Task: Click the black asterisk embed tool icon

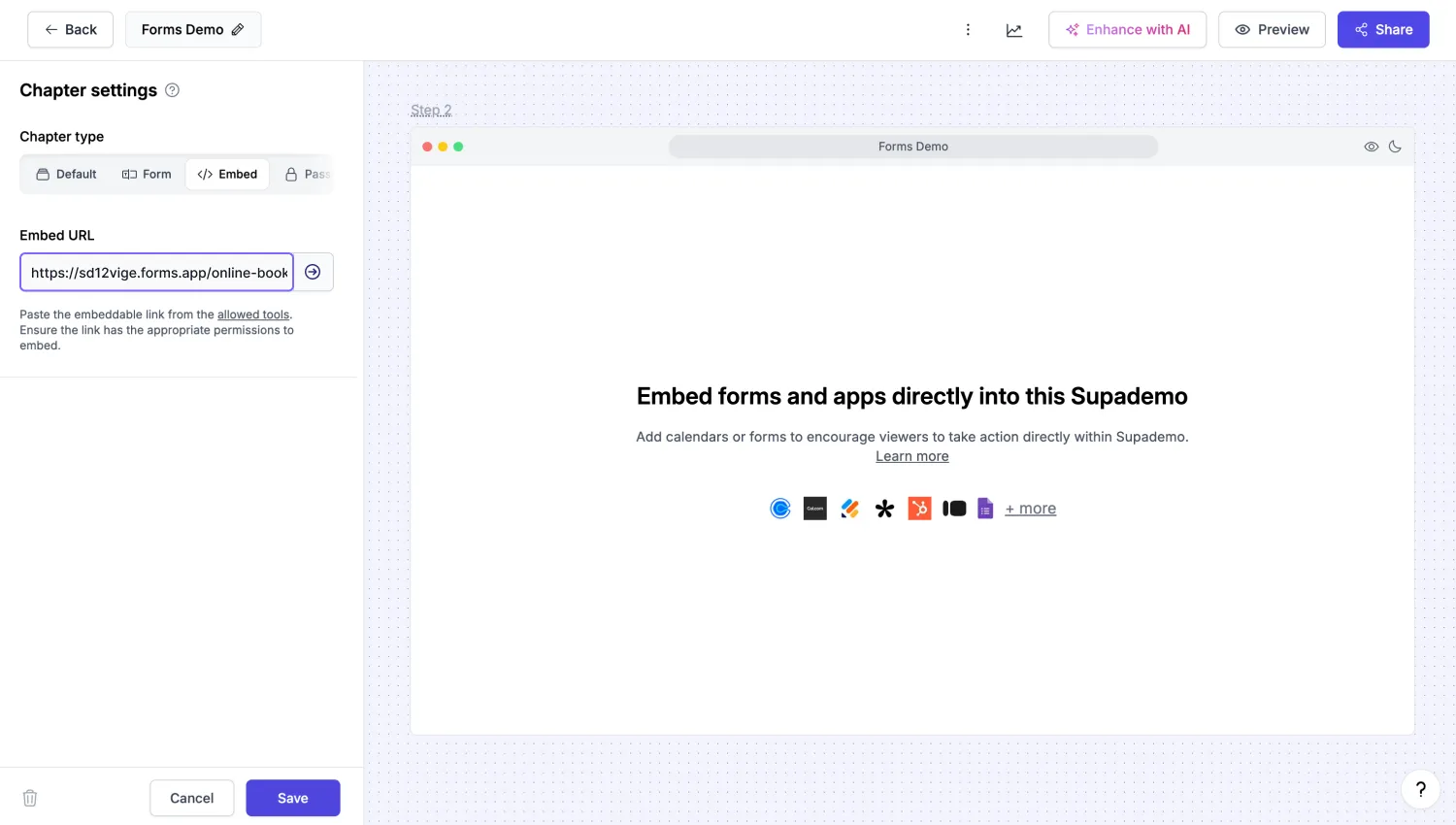Action: [884, 508]
